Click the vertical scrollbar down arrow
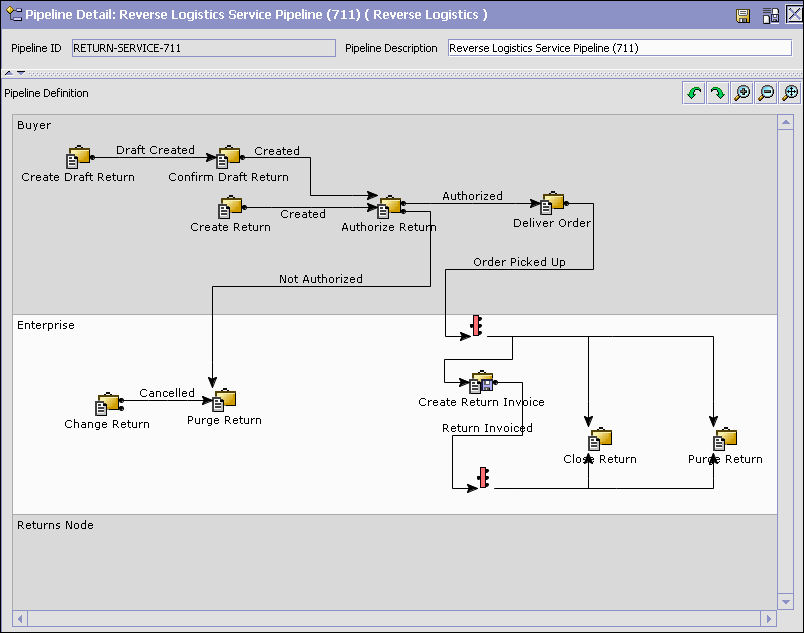 click(785, 602)
